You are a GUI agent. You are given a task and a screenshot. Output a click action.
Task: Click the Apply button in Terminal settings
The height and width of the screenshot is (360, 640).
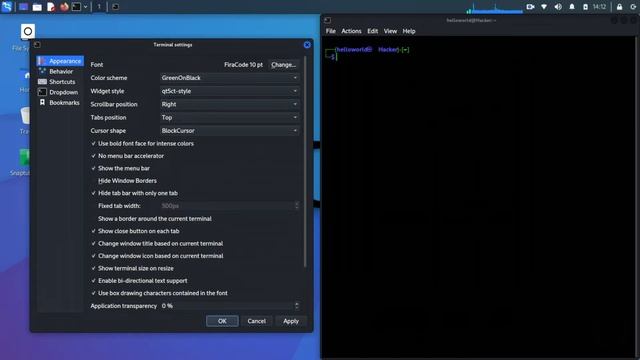pyautogui.click(x=291, y=321)
